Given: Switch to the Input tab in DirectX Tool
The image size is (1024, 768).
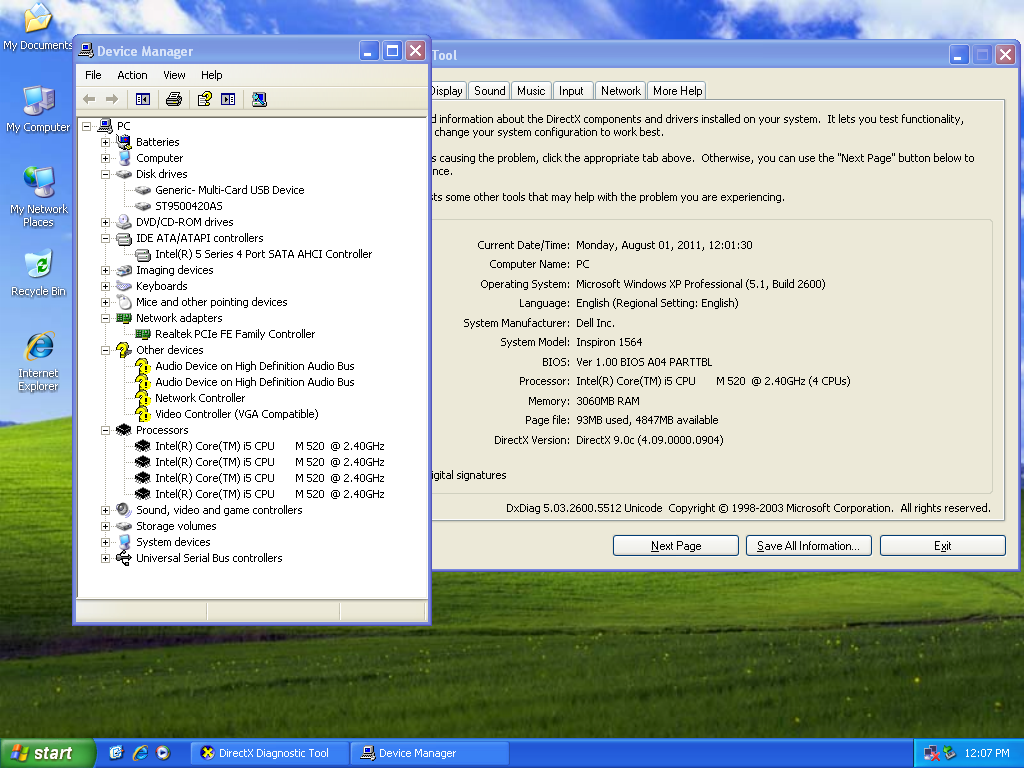Looking at the screenshot, I should tap(571, 91).
